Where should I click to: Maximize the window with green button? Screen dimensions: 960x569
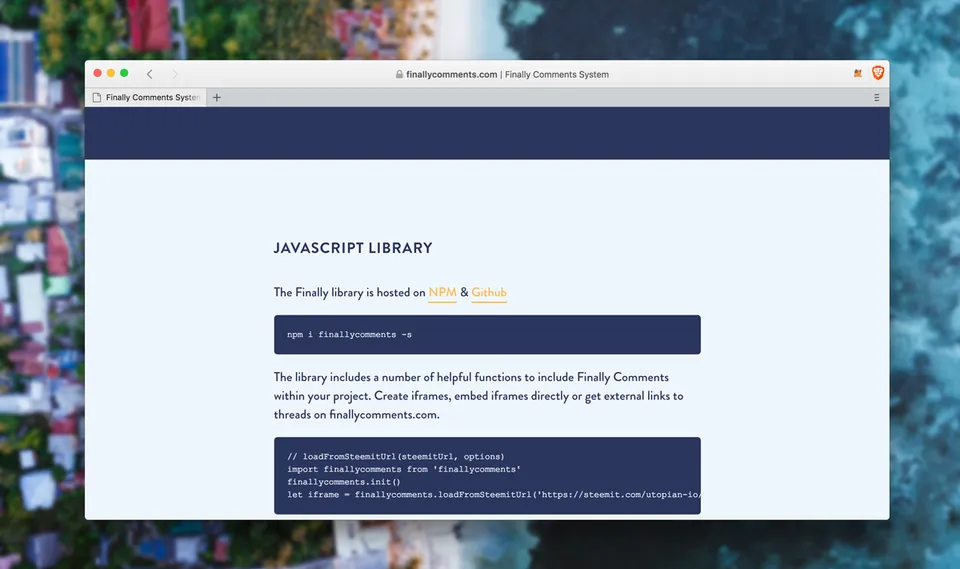(x=124, y=73)
